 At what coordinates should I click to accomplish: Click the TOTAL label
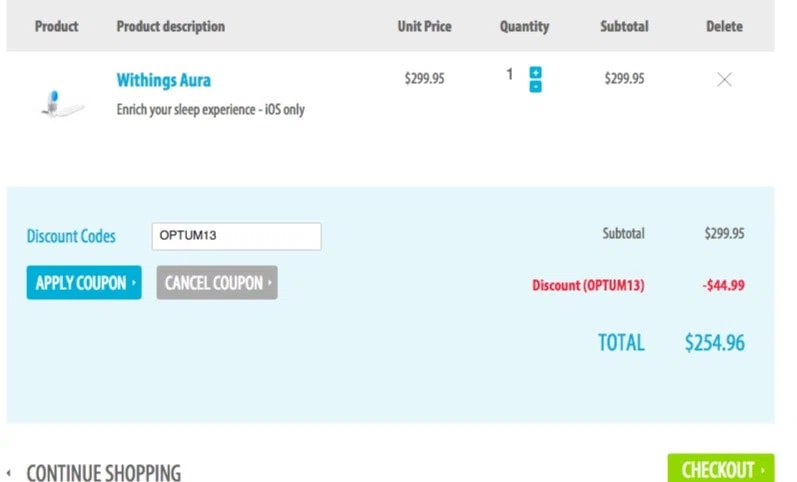click(621, 343)
